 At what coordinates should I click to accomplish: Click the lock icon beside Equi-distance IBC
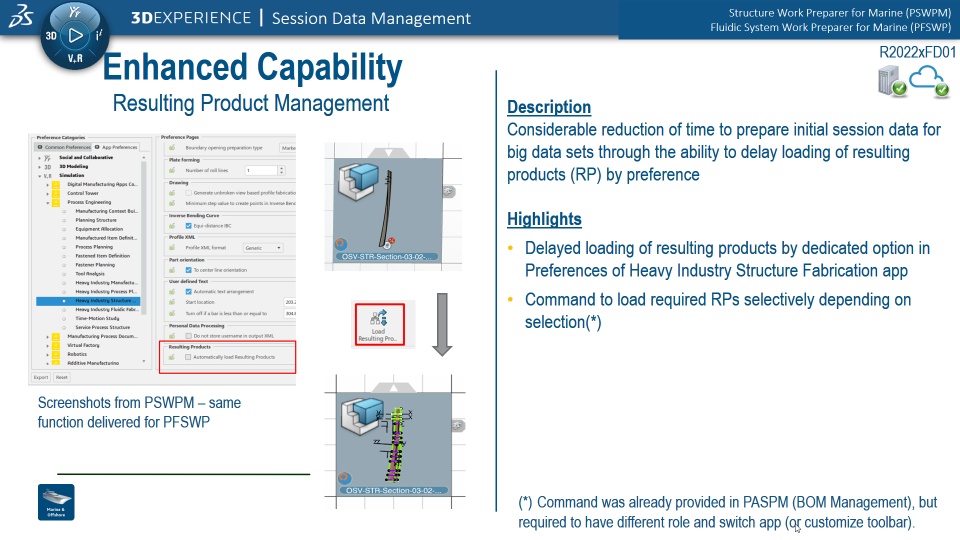(173, 226)
